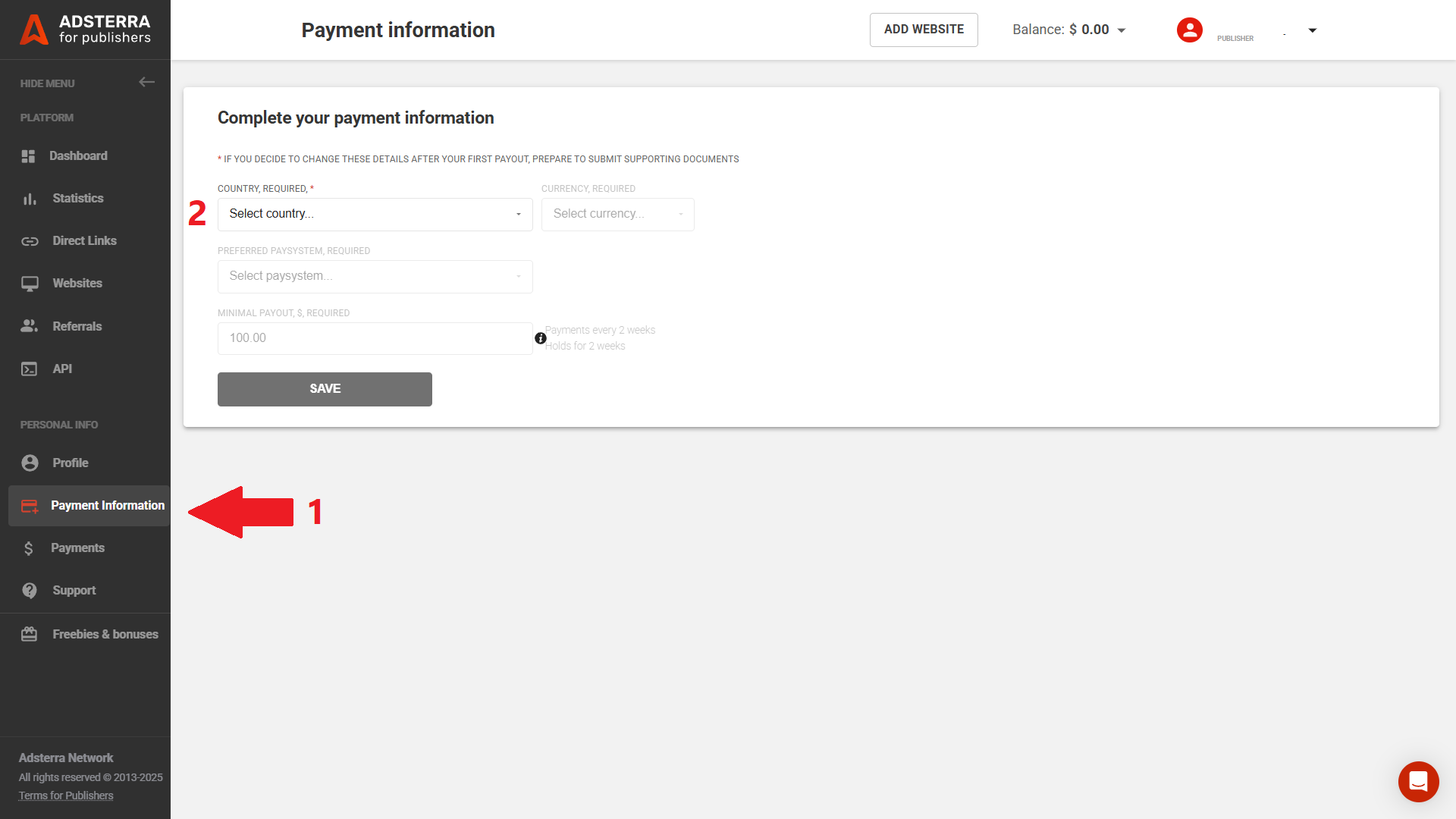Image resolution: width=1456 pixels, height=819 pixels.
Task: Open the Payments menu item
Action: click(x=78, y=548)
